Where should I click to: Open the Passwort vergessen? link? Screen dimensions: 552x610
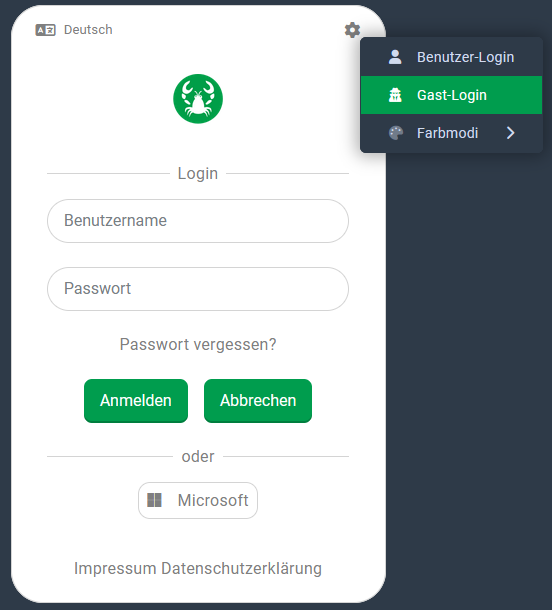(198, 344)
